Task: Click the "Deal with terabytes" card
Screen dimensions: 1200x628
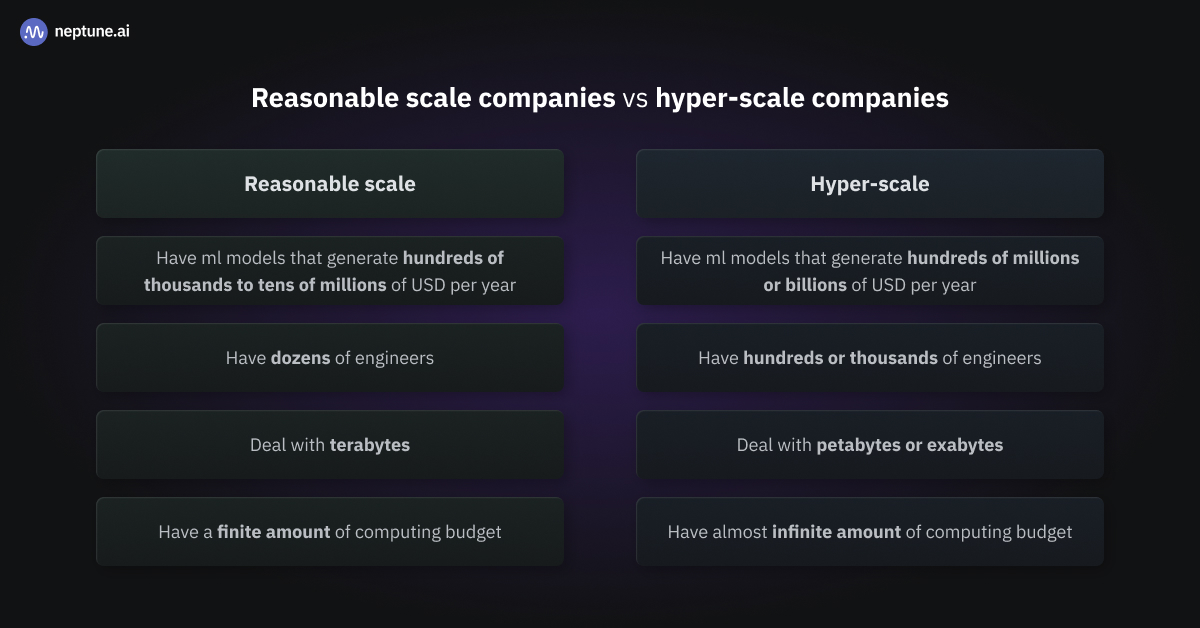Action: [330, 445]
